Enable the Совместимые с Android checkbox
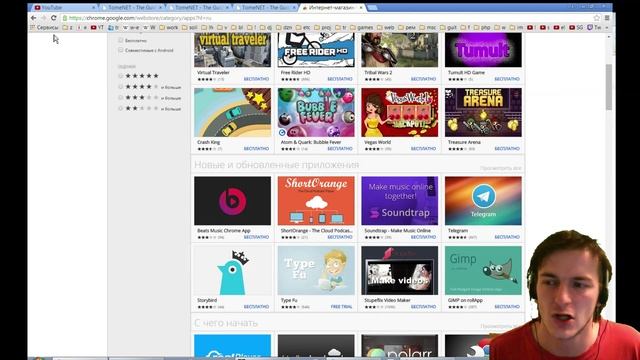The width and height of the screenshot is (640, 360). point(120,50)
